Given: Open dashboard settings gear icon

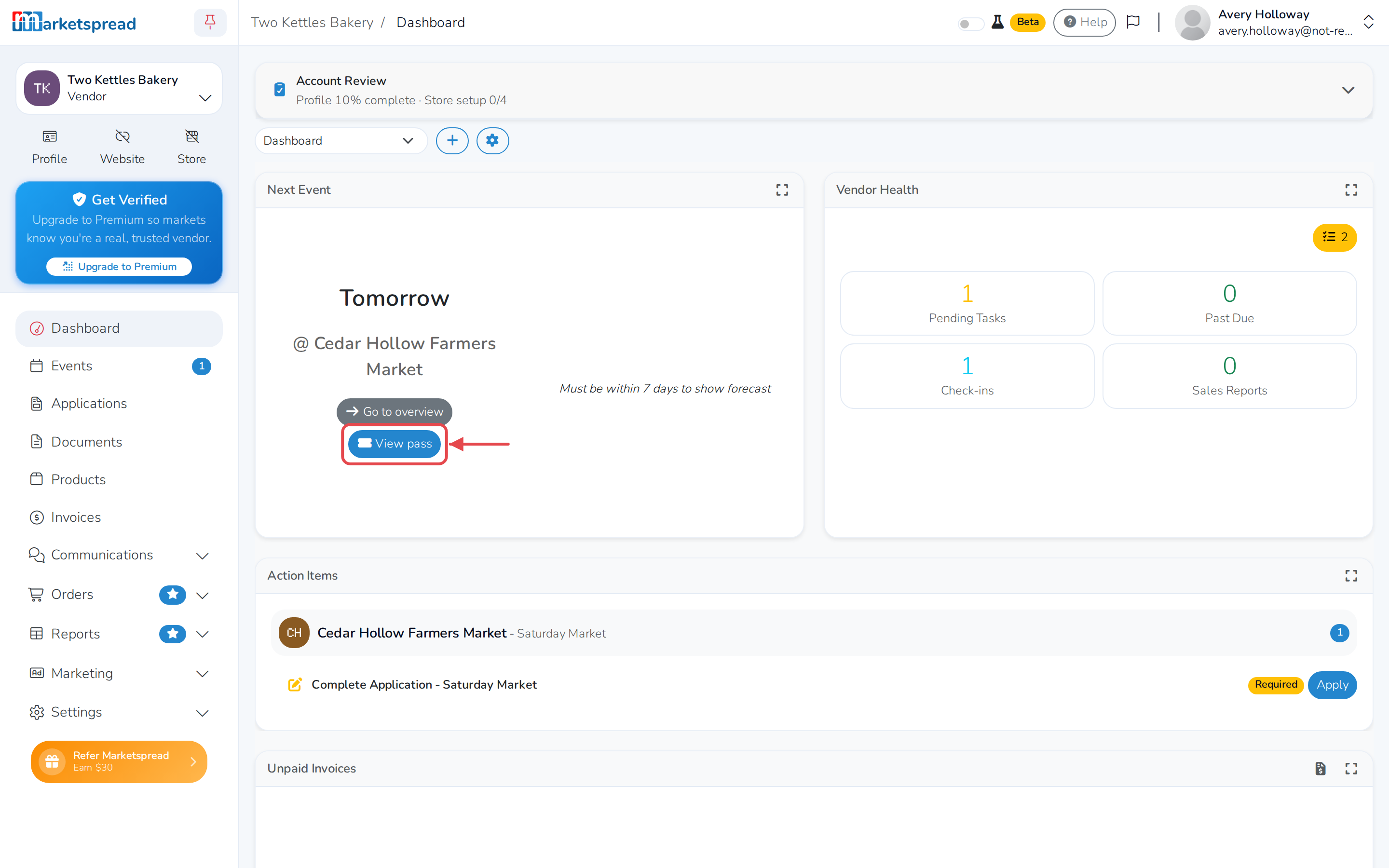Looking at the screenshot, I should point(492,141).
